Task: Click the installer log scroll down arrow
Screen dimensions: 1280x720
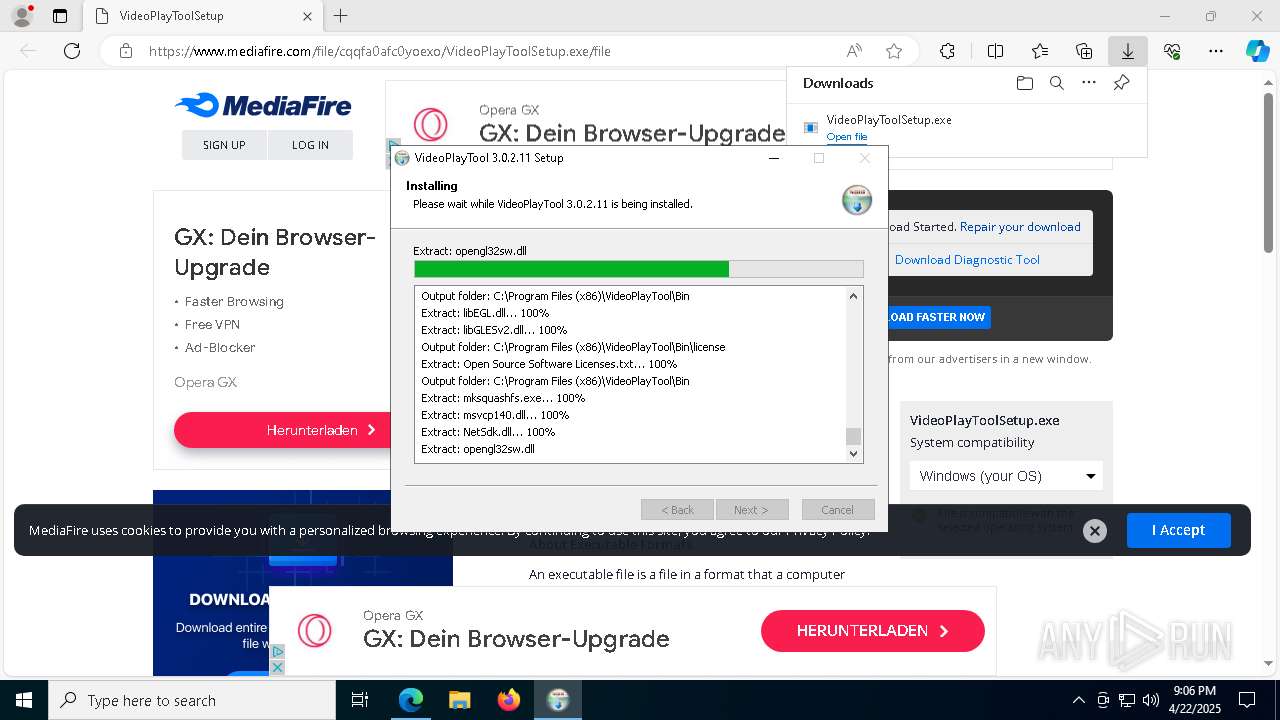Action: pos(853,453)
